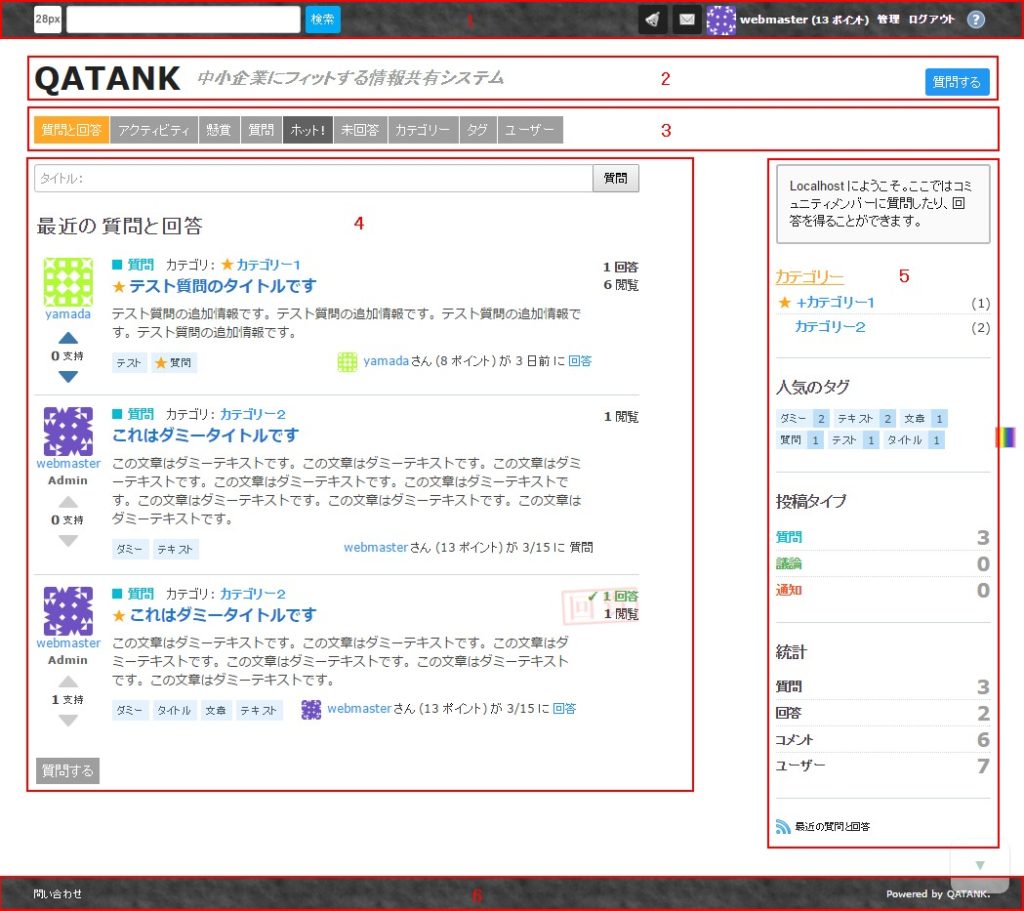Click the テスト tag on first question
This screenshot has width=1024, height=911.
(129, 362)
